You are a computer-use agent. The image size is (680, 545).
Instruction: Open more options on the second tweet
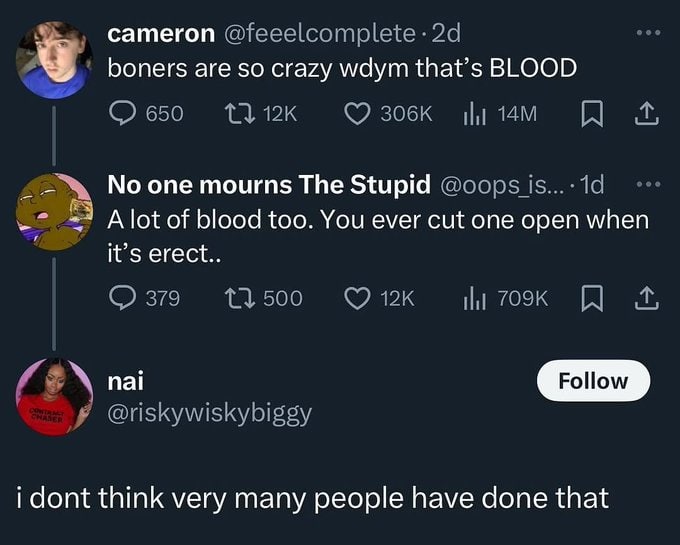pos(648,186)
